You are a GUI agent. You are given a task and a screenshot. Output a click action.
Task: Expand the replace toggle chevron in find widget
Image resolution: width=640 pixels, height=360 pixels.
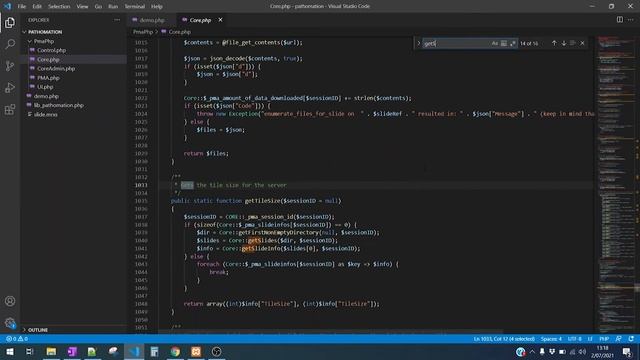(418, 43)
